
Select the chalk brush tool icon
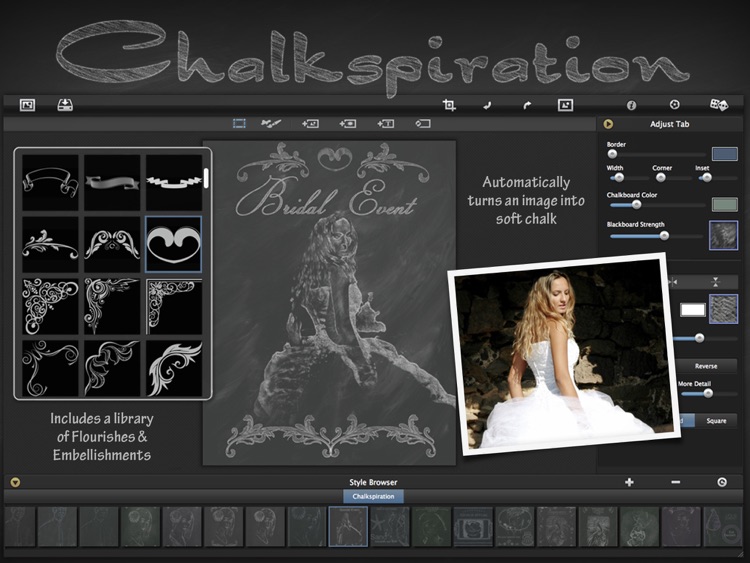coord(271,124)
